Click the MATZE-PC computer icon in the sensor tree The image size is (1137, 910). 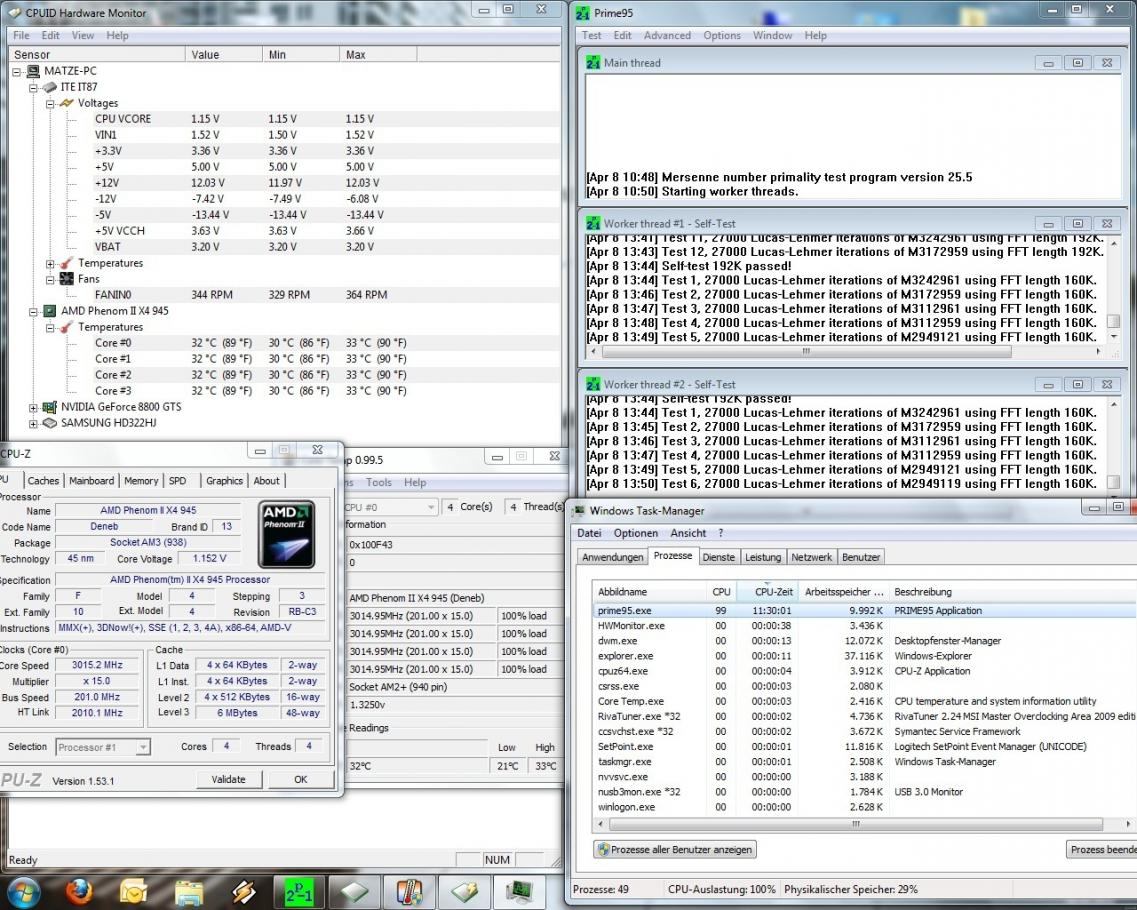pyautogui.click(x=33, y=71)
